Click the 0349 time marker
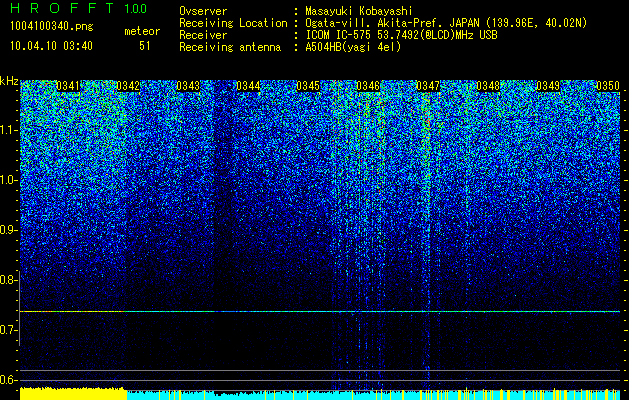 coord(548,86)
